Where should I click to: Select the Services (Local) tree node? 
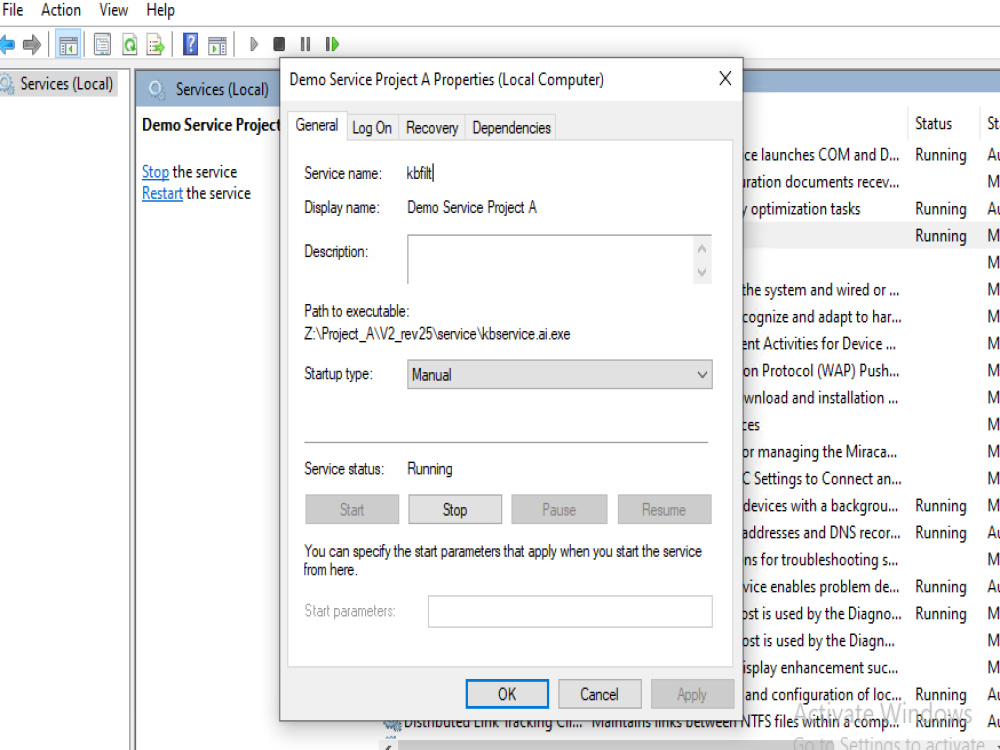tap(66, 84)
